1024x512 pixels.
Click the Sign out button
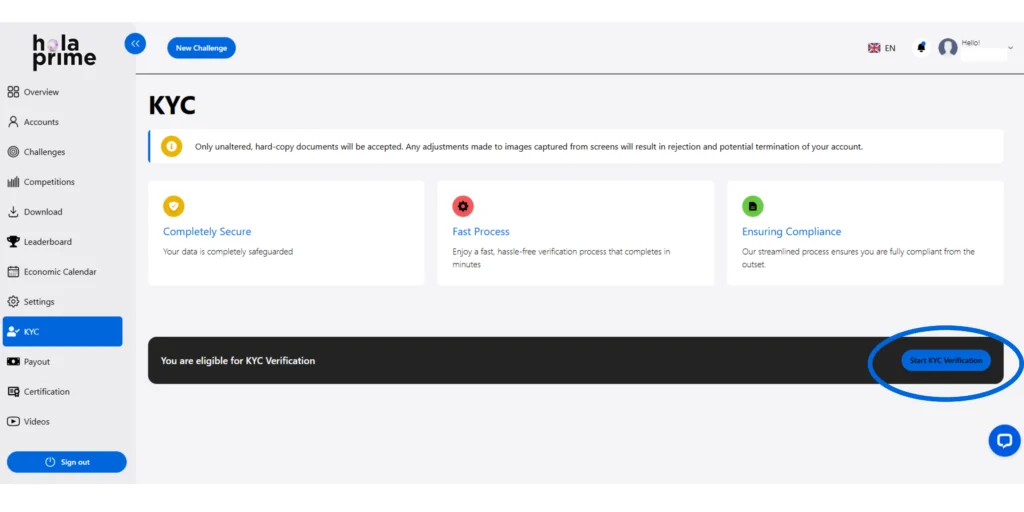coord(67,462)
